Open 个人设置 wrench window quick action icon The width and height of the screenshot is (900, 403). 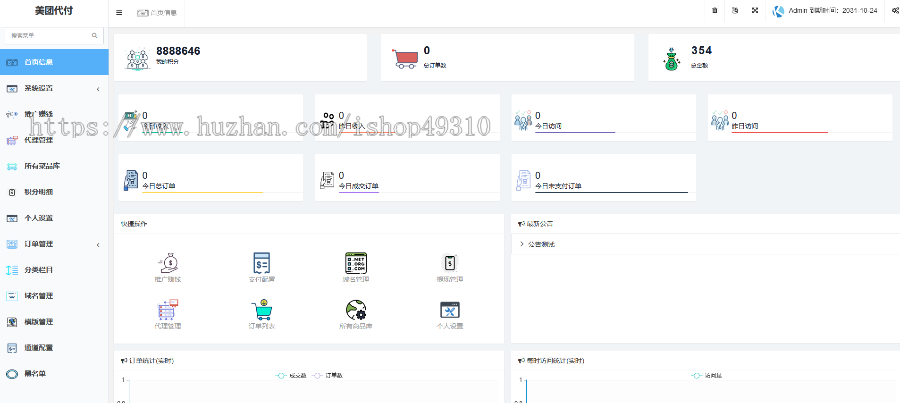point(450,310)
